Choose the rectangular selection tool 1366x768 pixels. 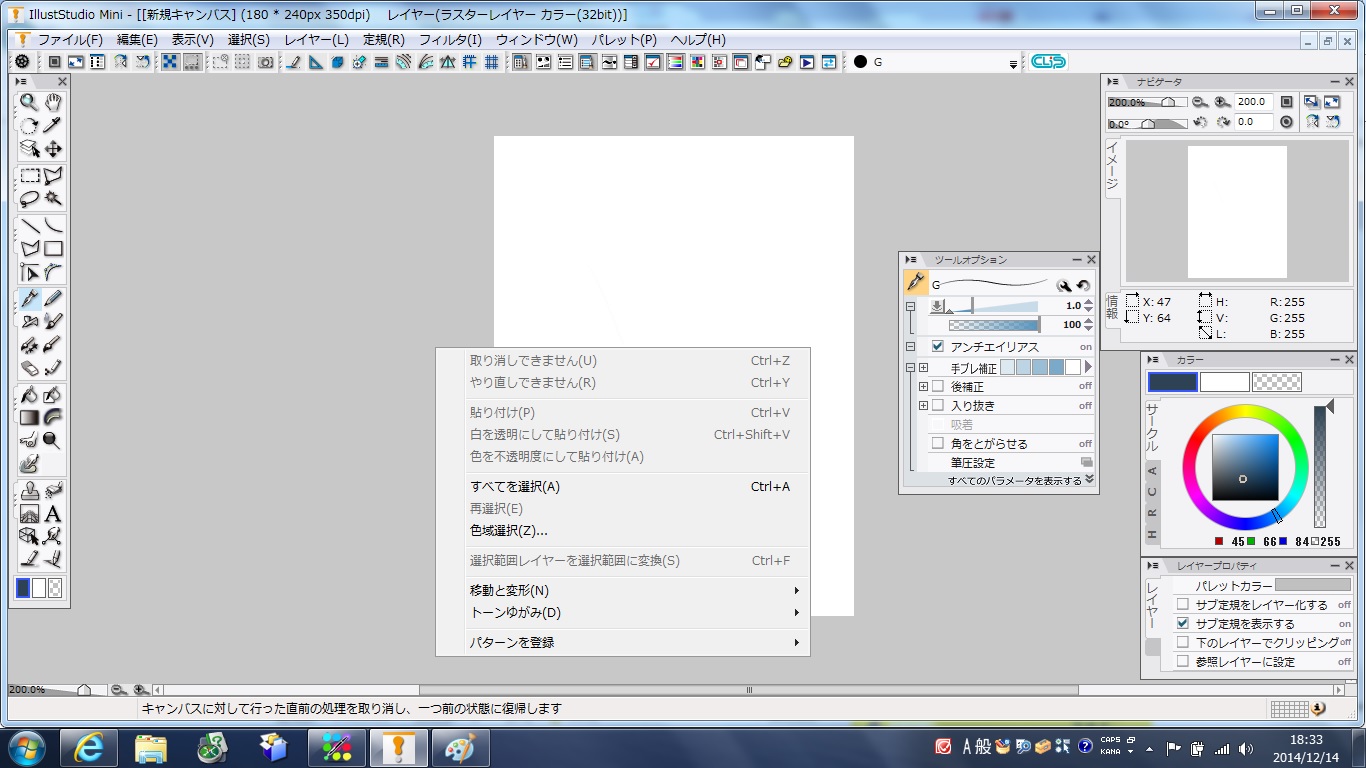pyautogui.click(x=29, y=176)
